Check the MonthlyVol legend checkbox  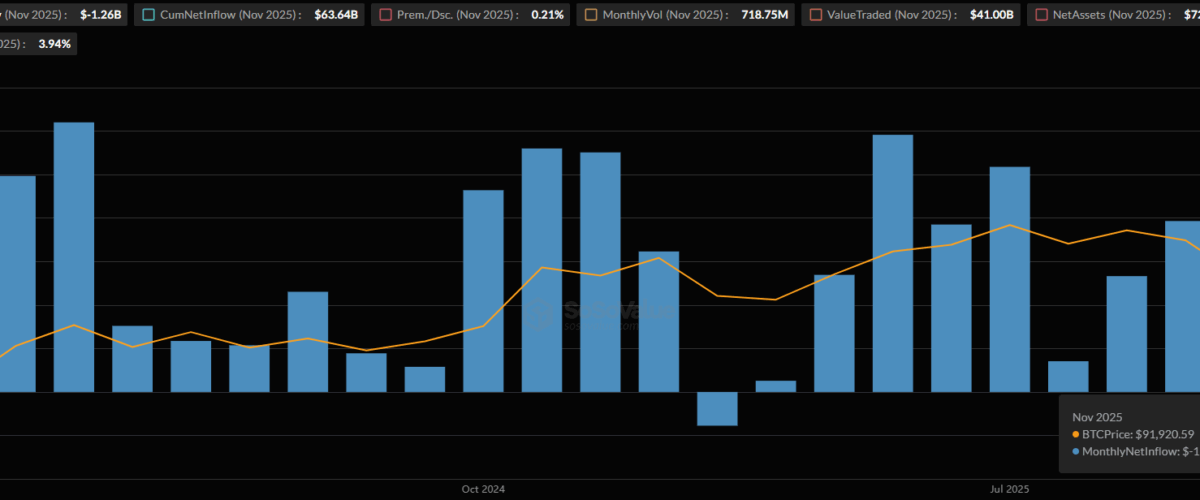coord(591,15)
